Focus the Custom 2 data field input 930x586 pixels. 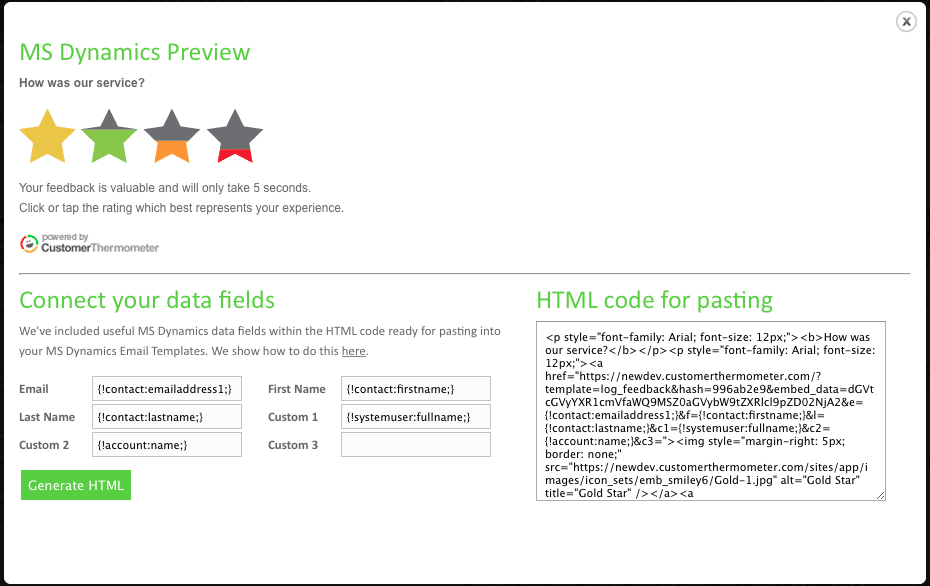(167, 445)
